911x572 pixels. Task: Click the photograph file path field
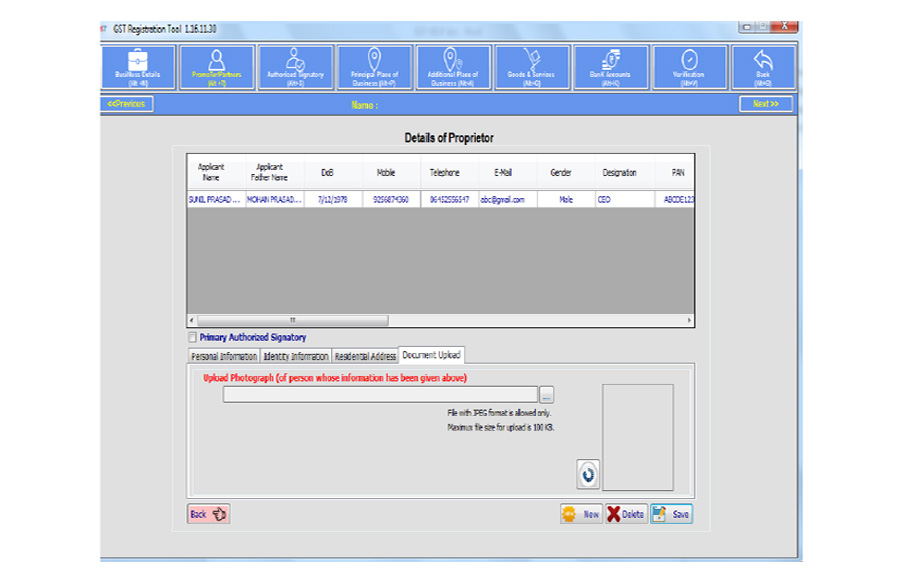(x=380, y=395)
